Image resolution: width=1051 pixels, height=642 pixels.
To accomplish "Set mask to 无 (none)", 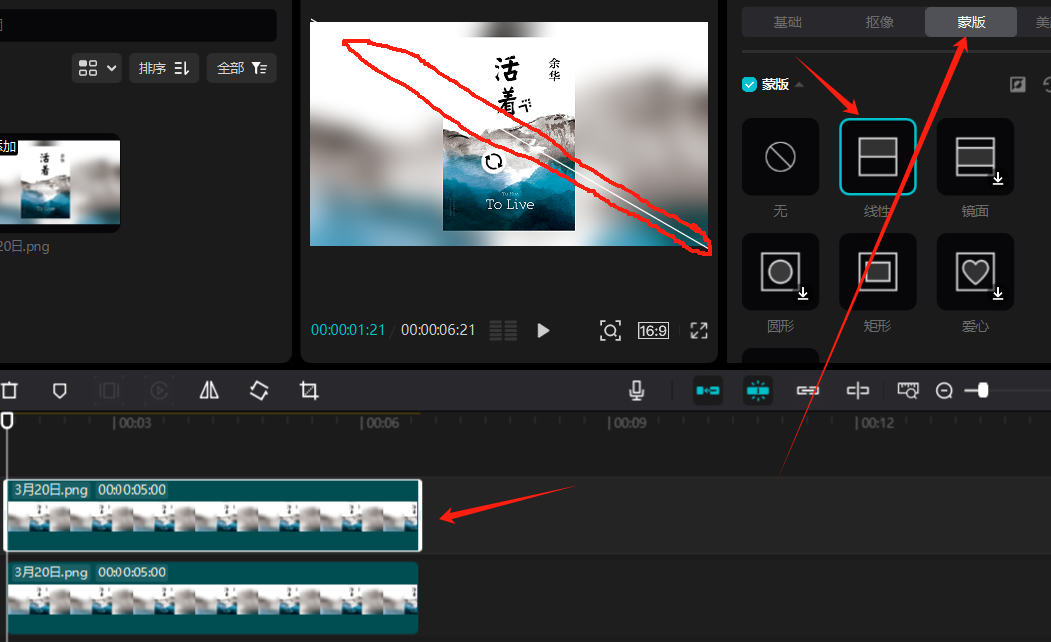I will tap(780, 157).
